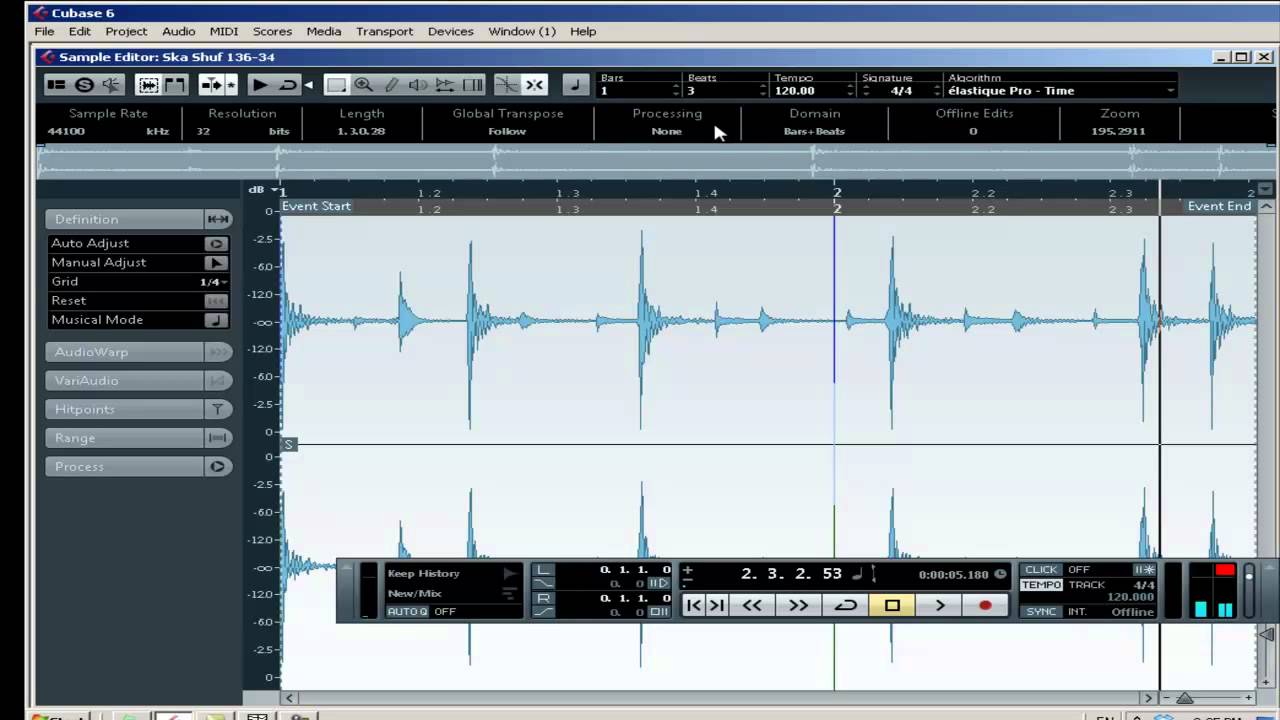
Task: Click the Show Inspector layout icon
Action: coord(56,86)
